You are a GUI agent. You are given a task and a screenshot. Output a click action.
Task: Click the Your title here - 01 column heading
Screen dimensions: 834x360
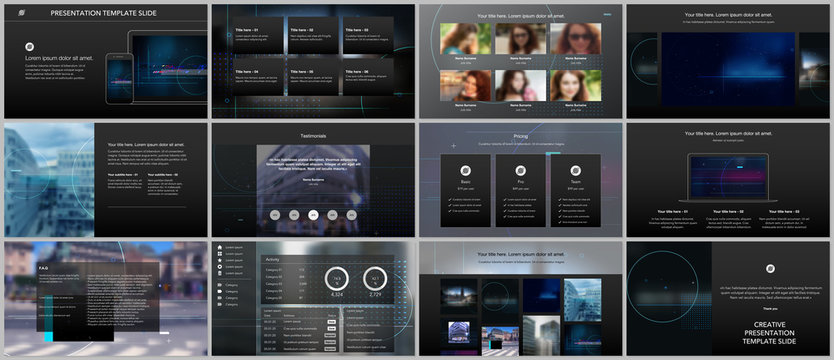(x=672, y=211)
